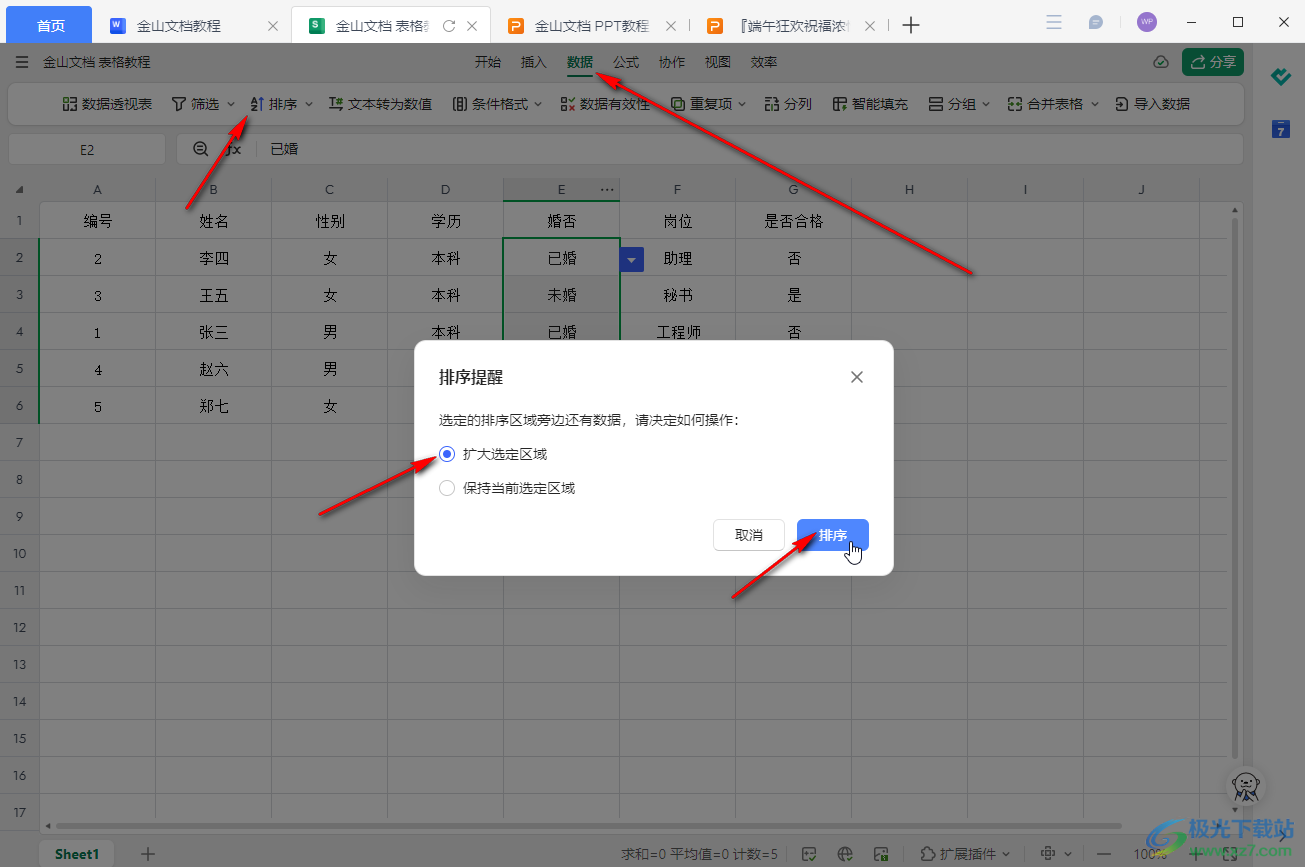Add a new sheet with plus icon

(x=148, y=854)
